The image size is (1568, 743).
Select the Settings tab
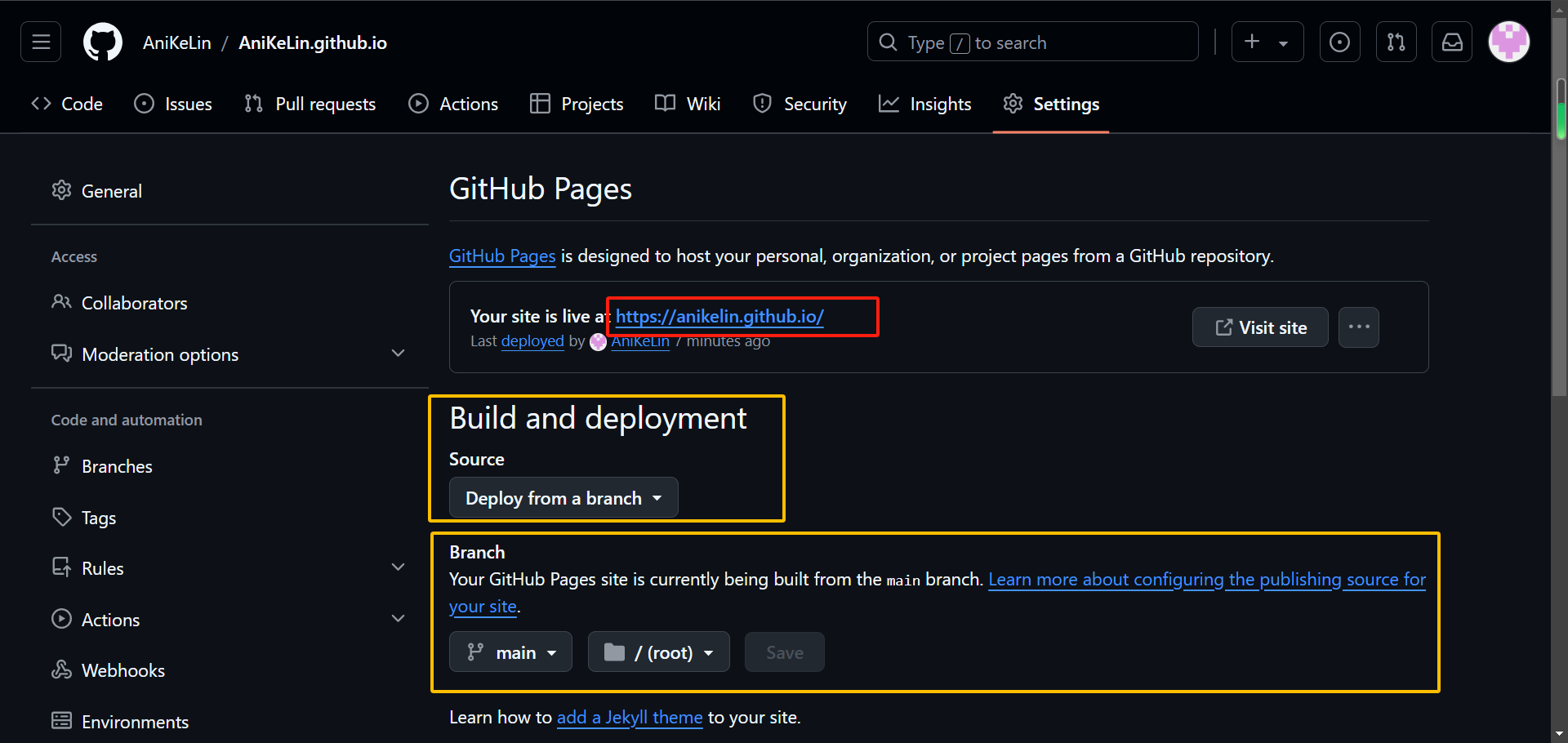coord(1051,104)
